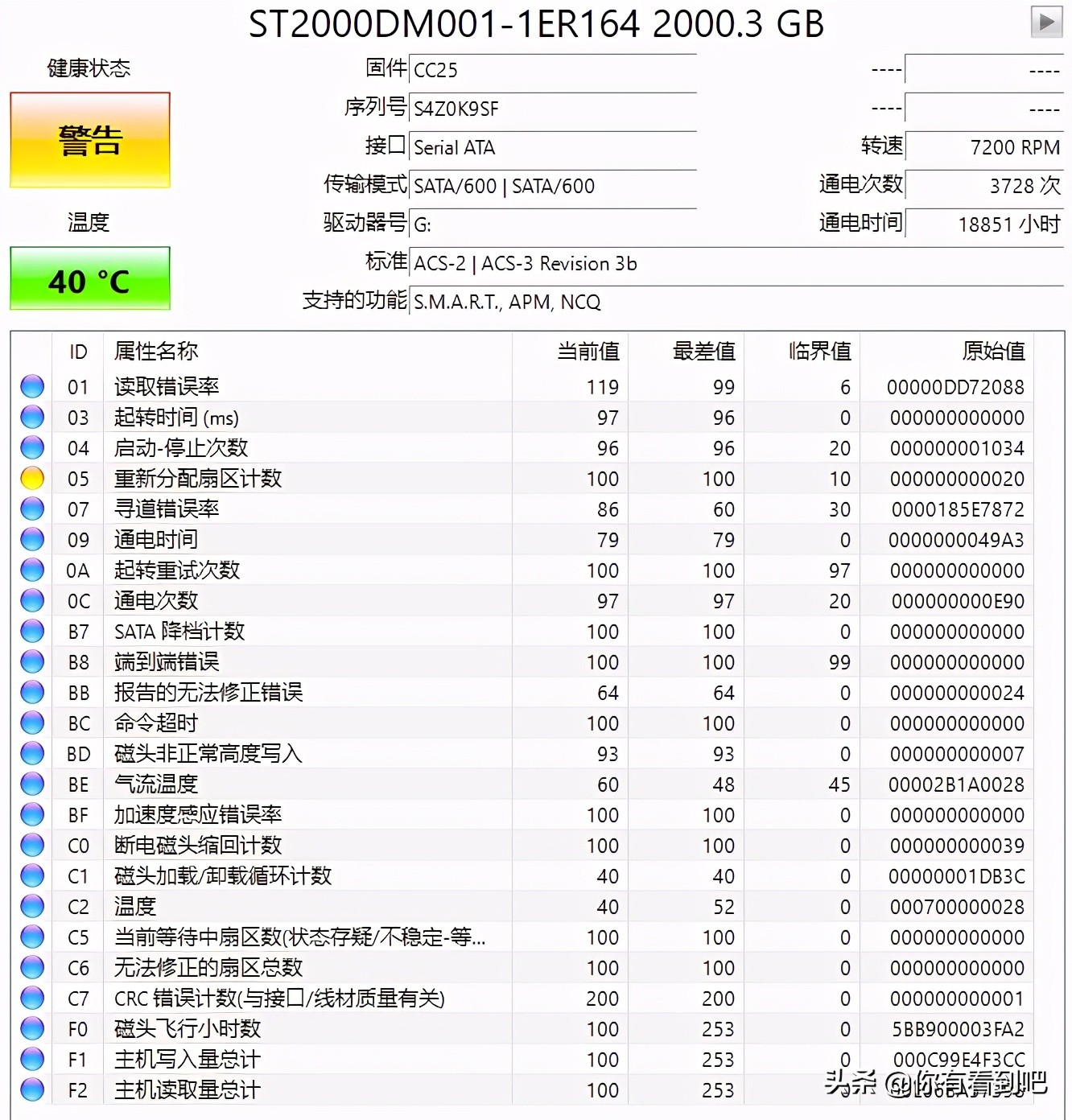Select the 固件 value CC25
Image resolution: width=1072 pixels, height=1120 pixels.
coord(554,71)
